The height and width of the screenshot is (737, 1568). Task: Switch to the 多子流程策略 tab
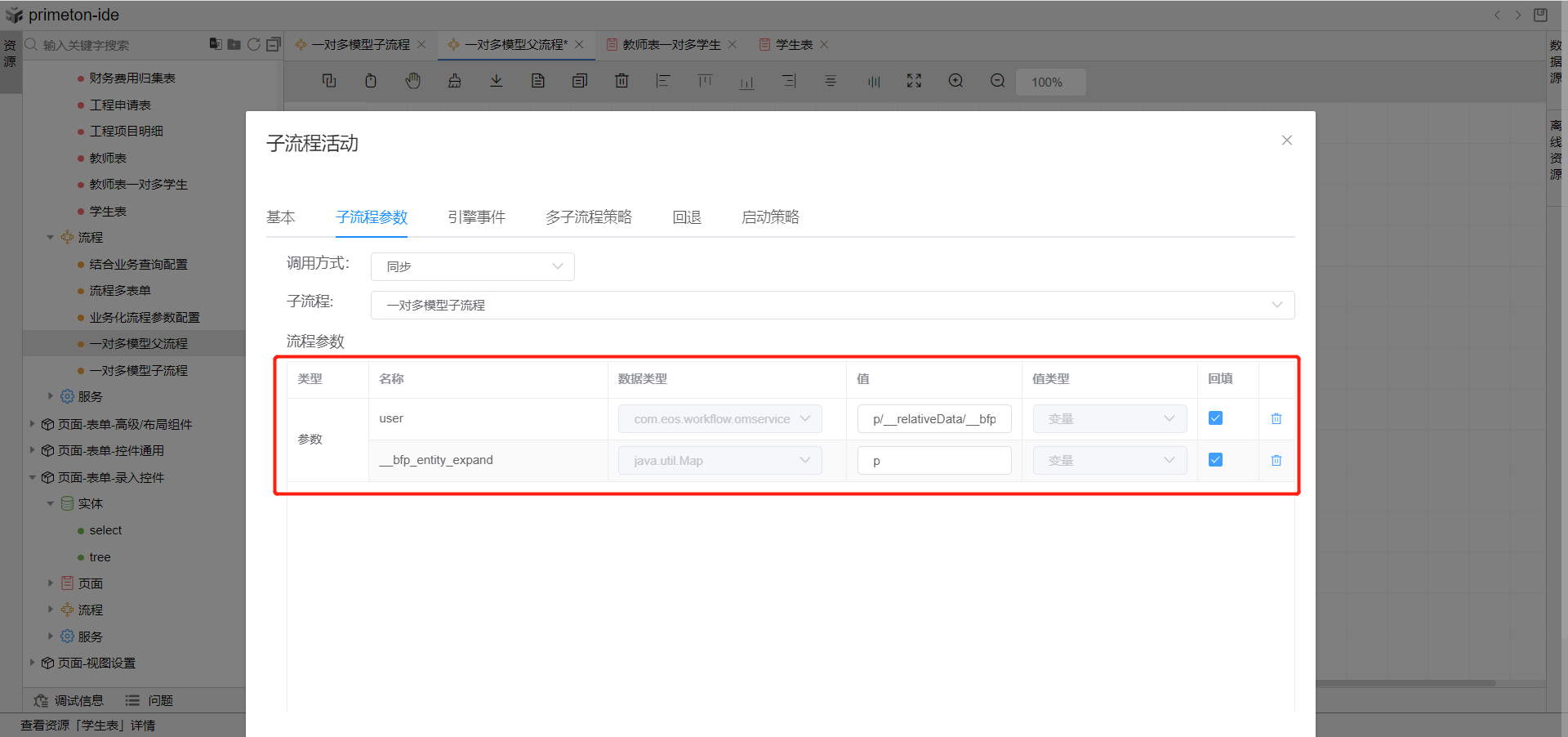pos(588,217)
